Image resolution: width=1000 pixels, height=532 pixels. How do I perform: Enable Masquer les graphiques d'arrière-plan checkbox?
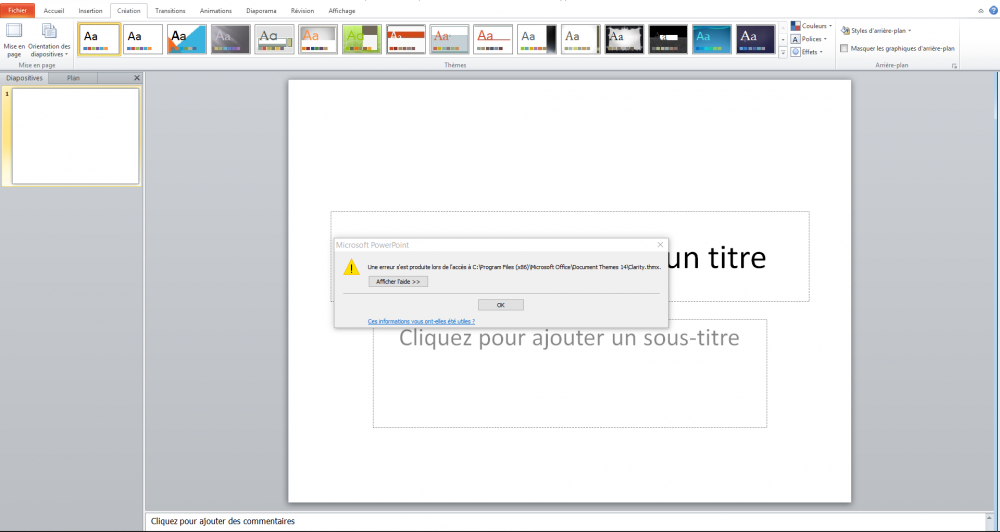pyautogui.click(x=845, y=48)
